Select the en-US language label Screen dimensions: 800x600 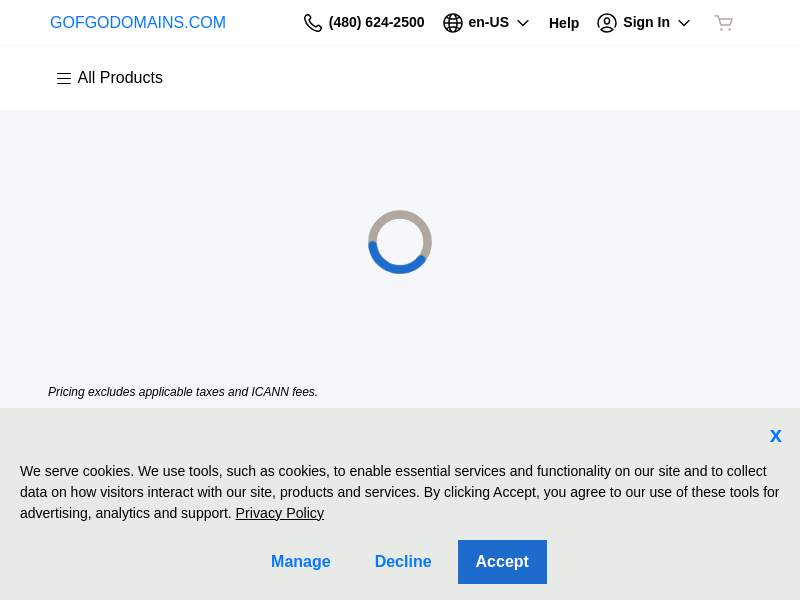[x=488, y=22]
